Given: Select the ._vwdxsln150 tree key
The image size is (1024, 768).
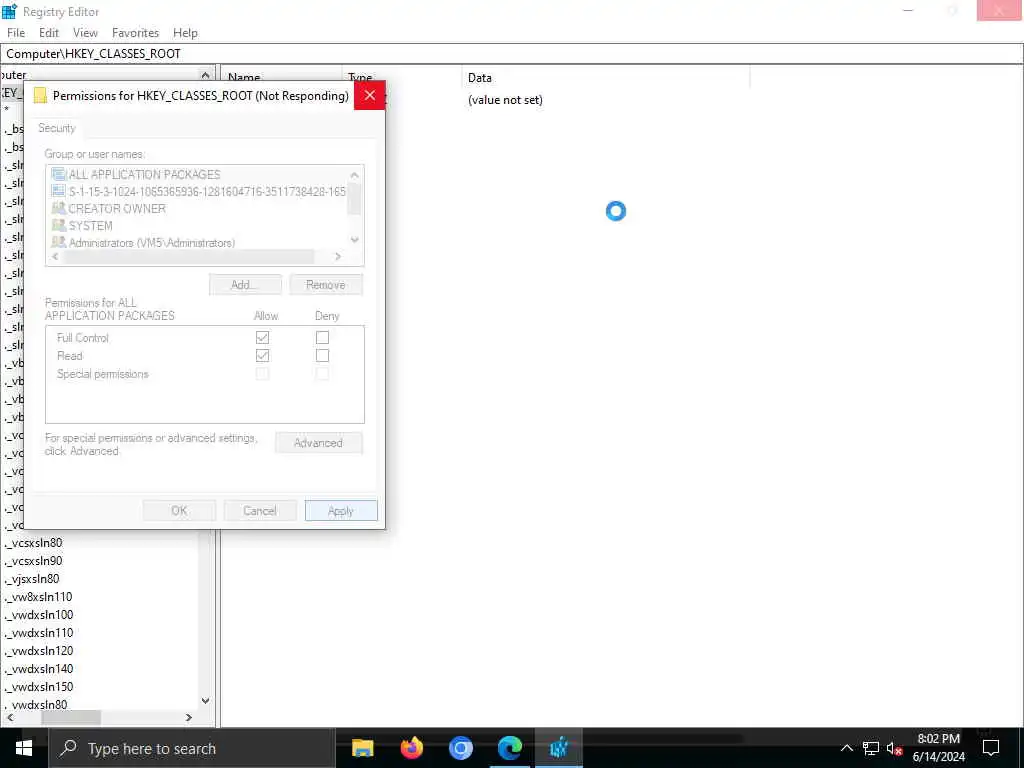Looking at the screenshot, I should coord(40,687).
